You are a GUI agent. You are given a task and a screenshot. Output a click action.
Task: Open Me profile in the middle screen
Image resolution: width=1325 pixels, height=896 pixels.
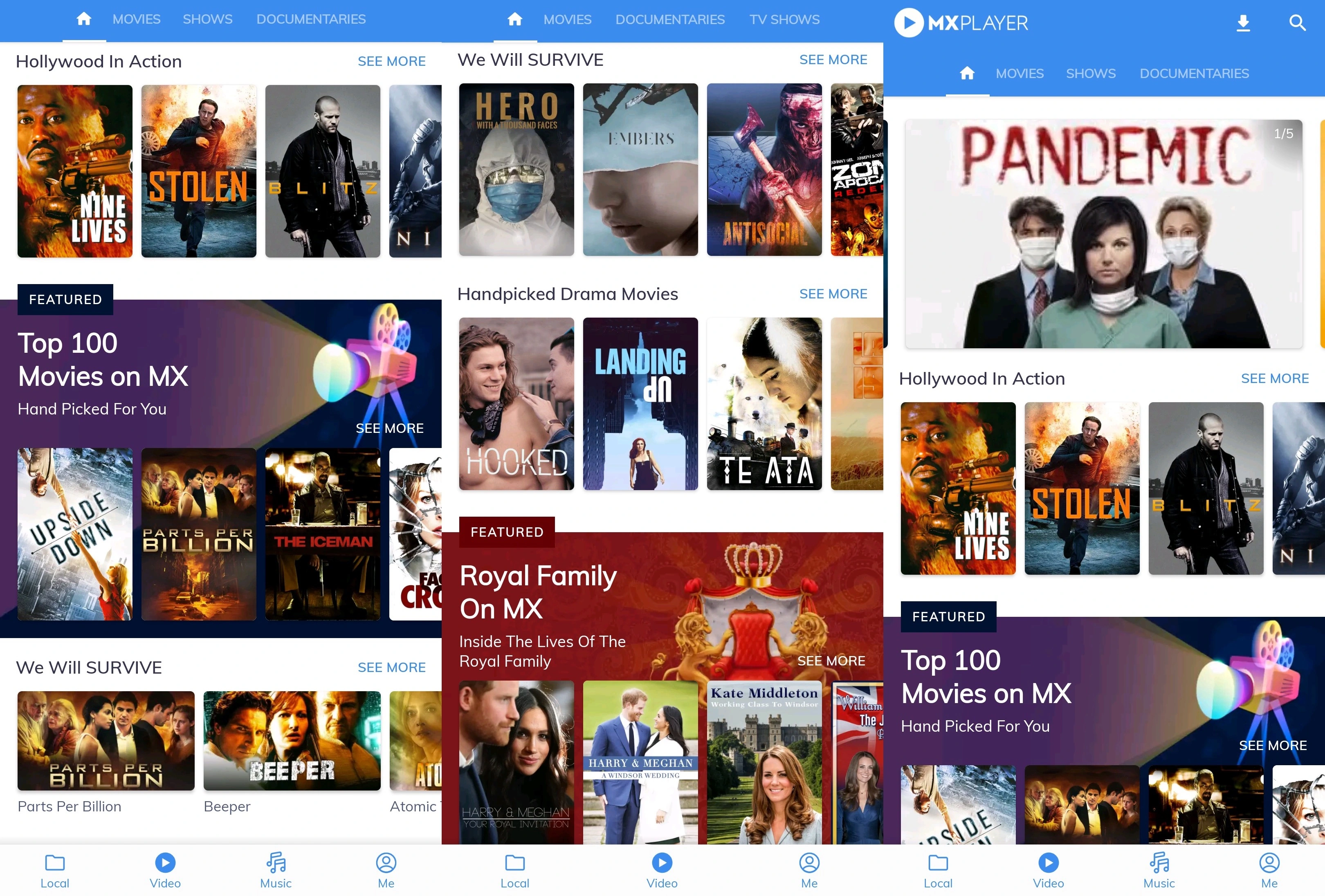(x=809, y=871)
